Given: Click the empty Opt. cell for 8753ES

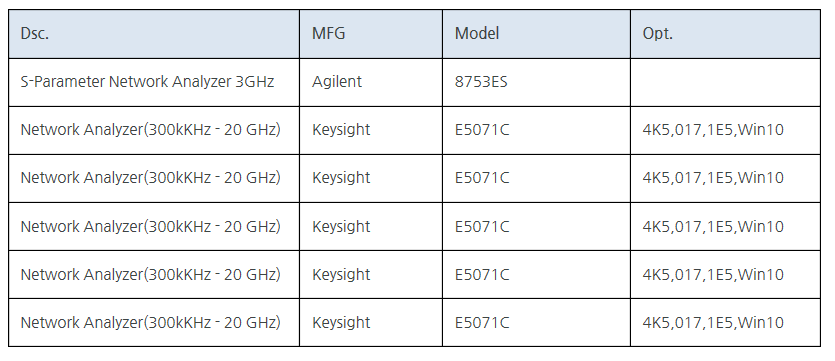Looking at the screenshot, I should (725, 82).
